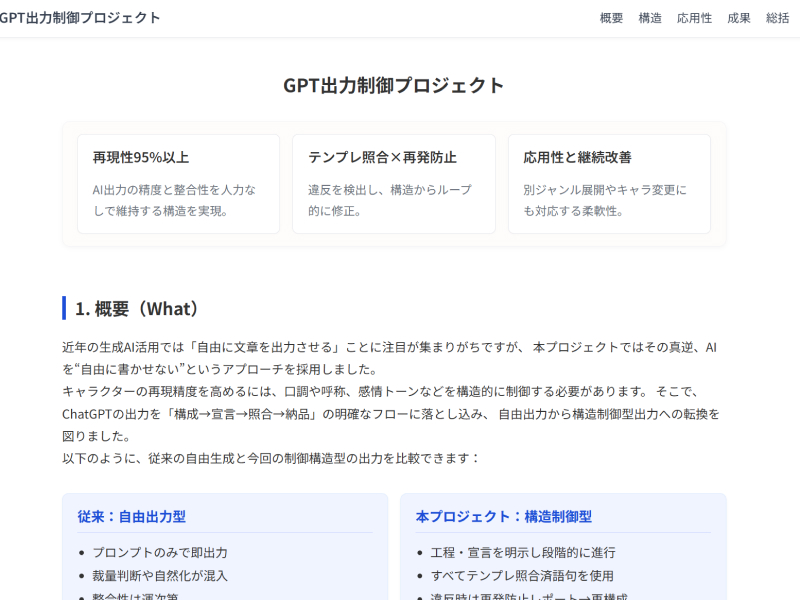Open the 総括 navigation link
The image size is (800, 600).
tap(778, 18)
